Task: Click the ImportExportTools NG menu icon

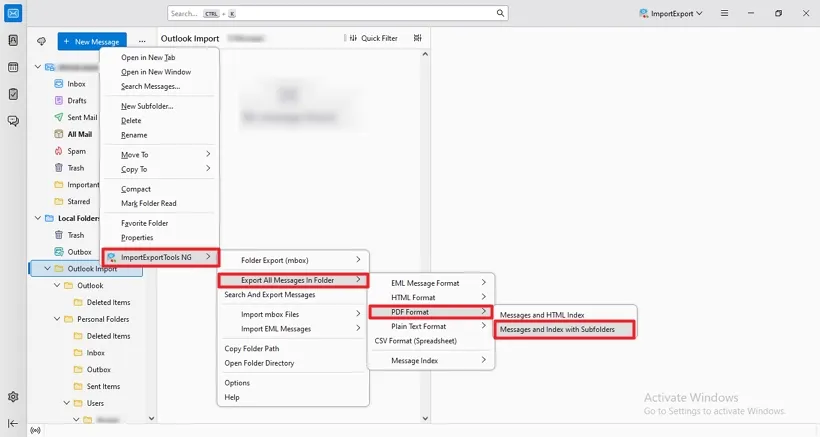Action: point(111,257)
